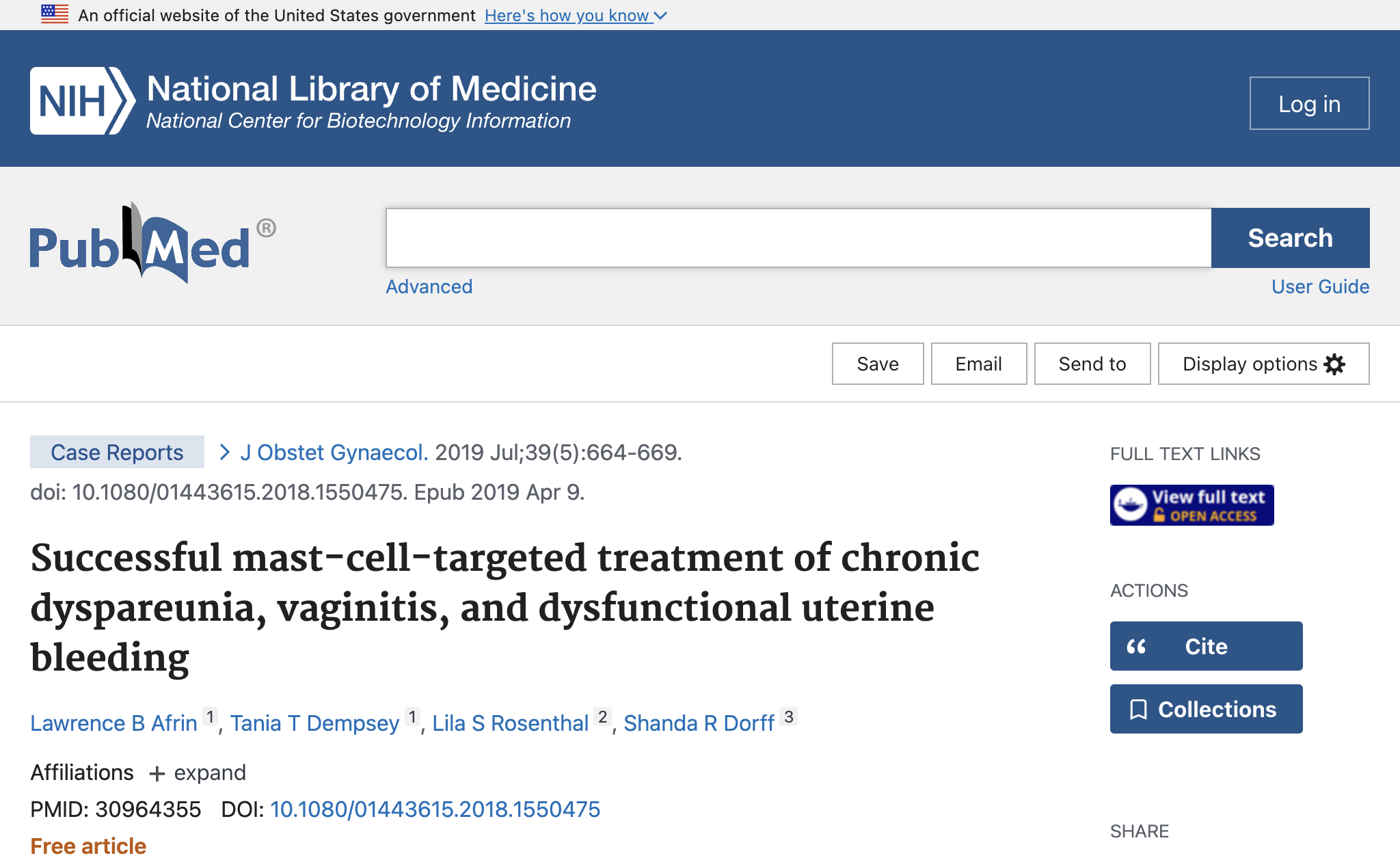The image size is (1400, 860).
Task: Open author Shanda R Dorff
Action: 699,723
